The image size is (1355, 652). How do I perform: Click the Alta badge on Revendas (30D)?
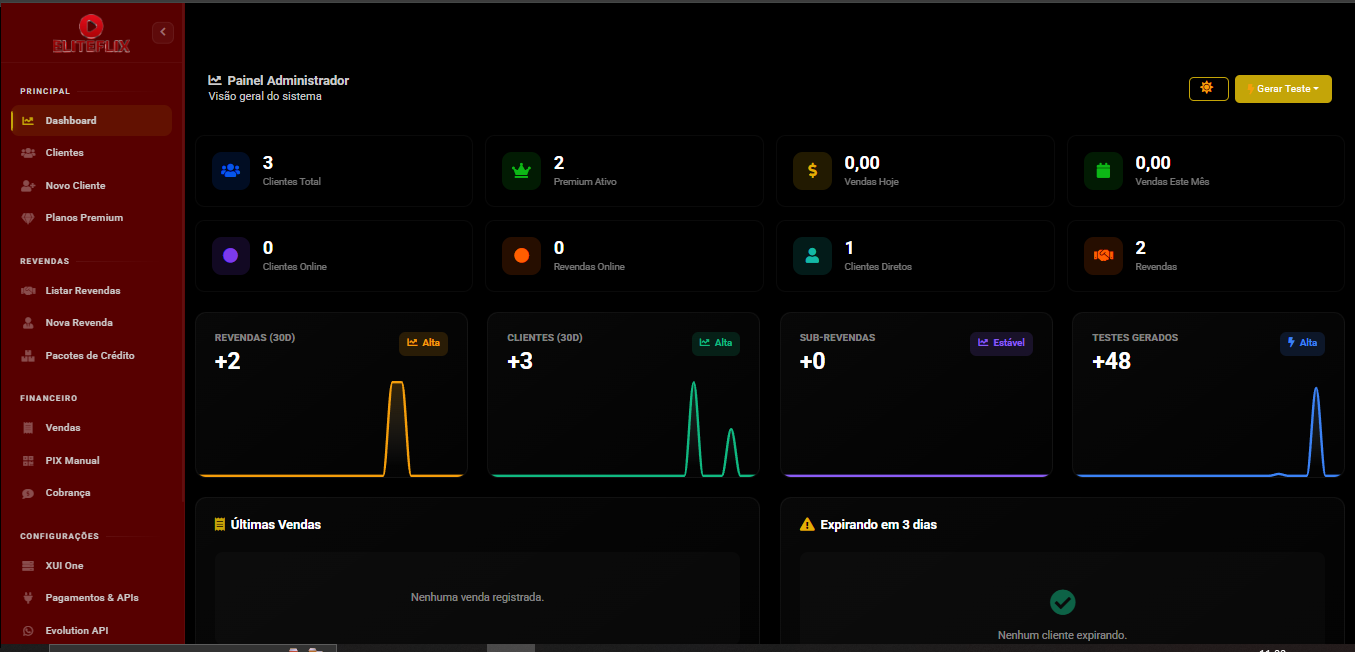(x=424, y=343)
